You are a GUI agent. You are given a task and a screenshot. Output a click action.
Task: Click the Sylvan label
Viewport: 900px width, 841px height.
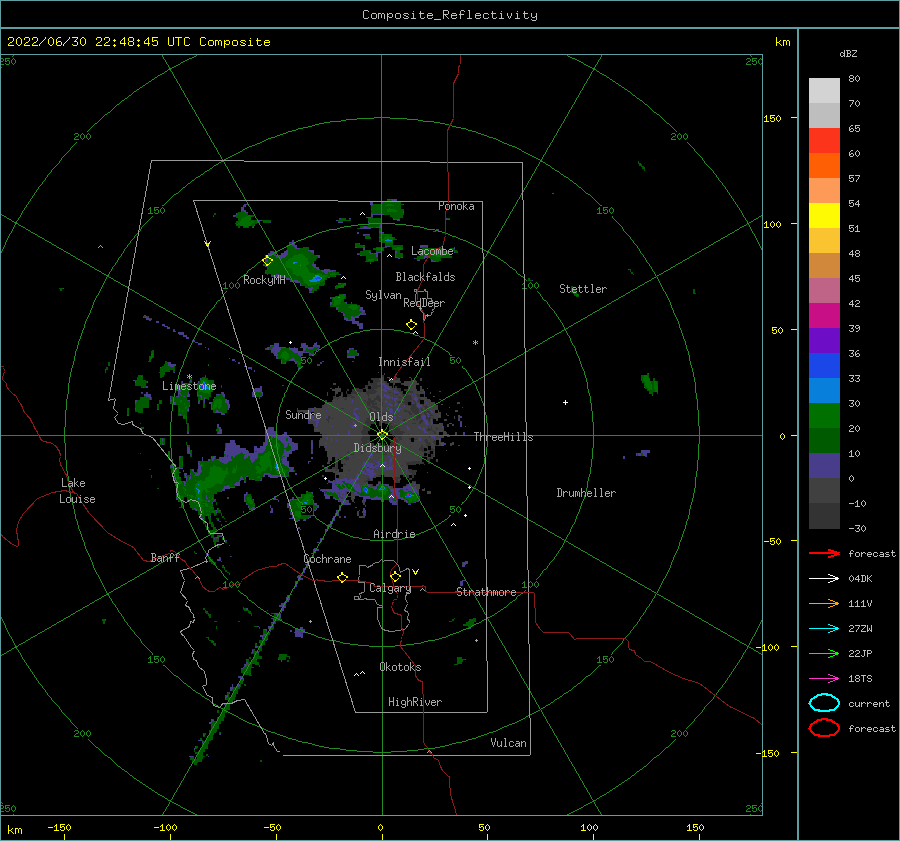(x=383, y=295)
